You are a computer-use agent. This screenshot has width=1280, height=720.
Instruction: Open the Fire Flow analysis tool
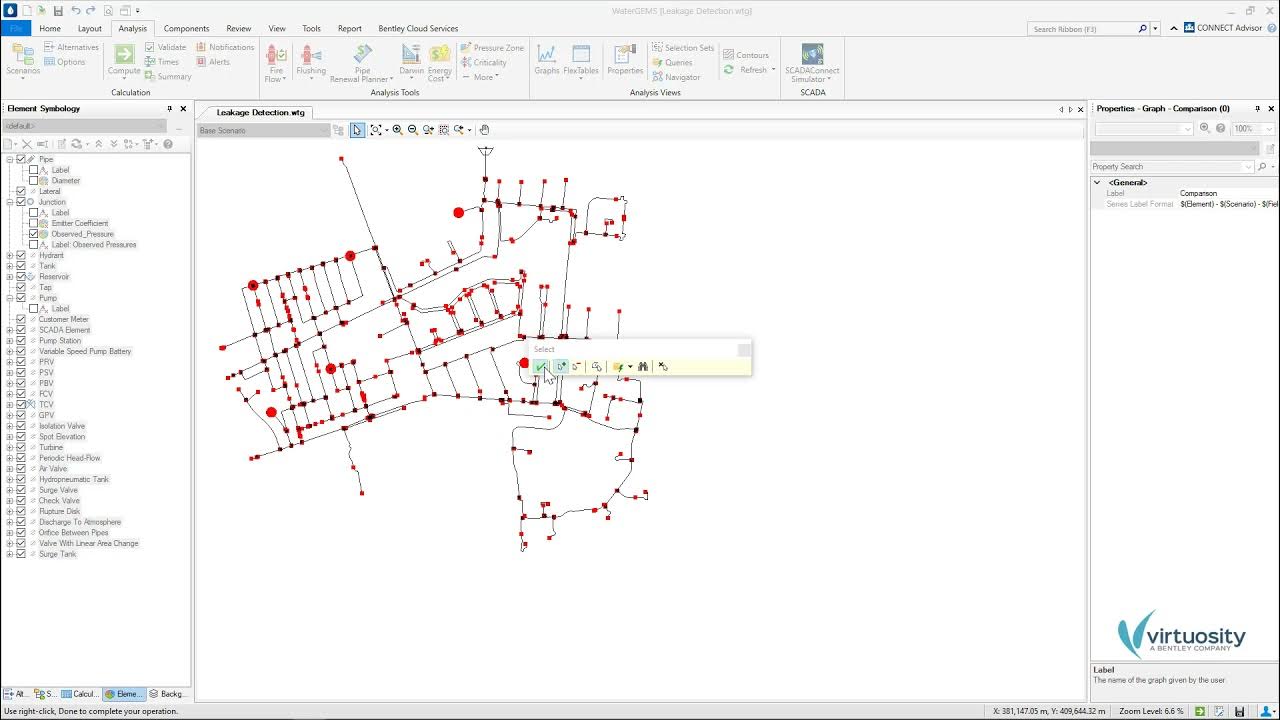tap(276, 62)
